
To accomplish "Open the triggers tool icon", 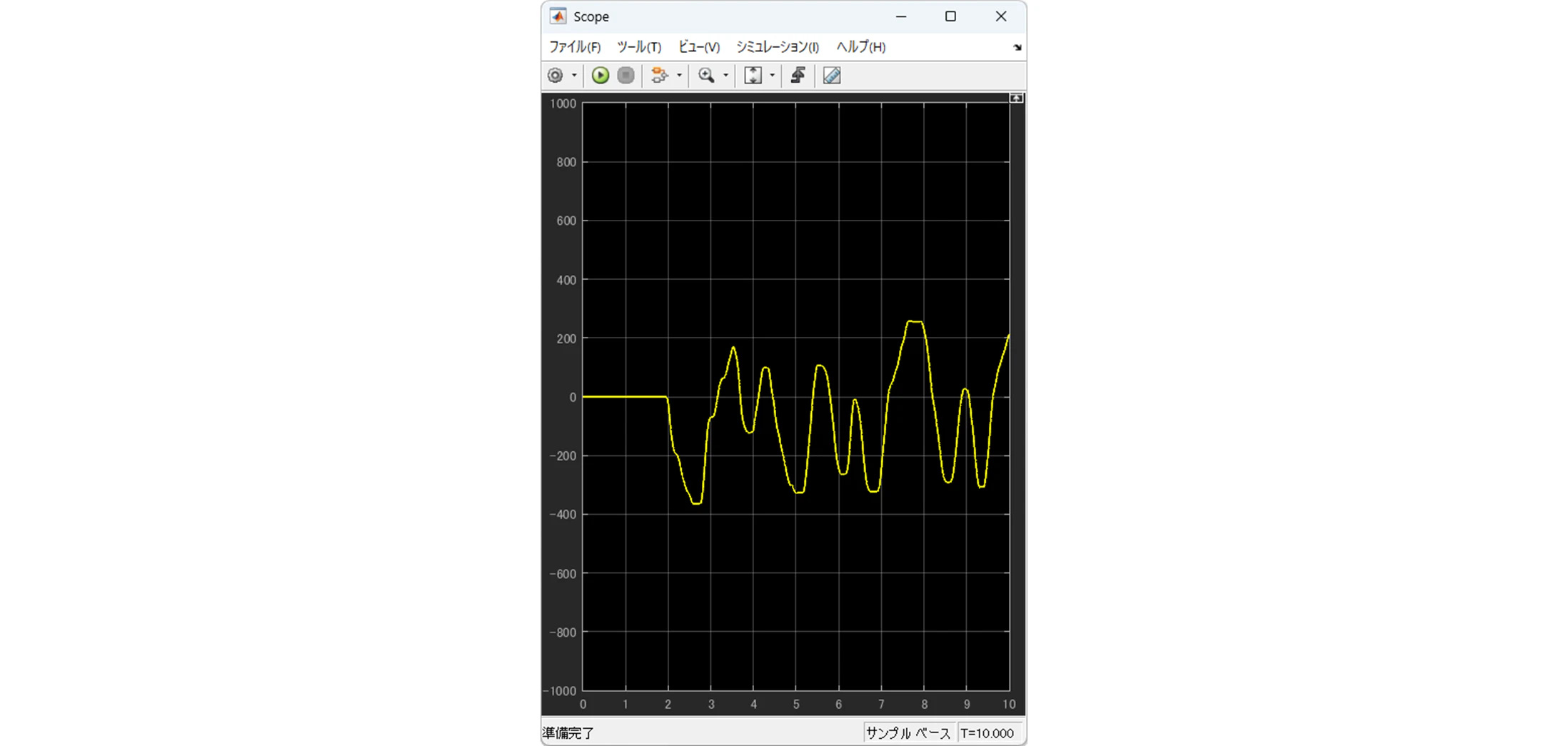I will (798, 76).
